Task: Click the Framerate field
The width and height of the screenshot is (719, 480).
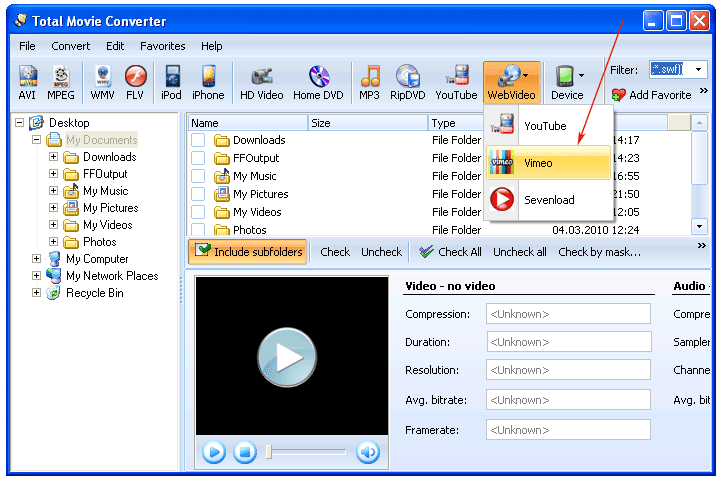Action: click(569, 430)
